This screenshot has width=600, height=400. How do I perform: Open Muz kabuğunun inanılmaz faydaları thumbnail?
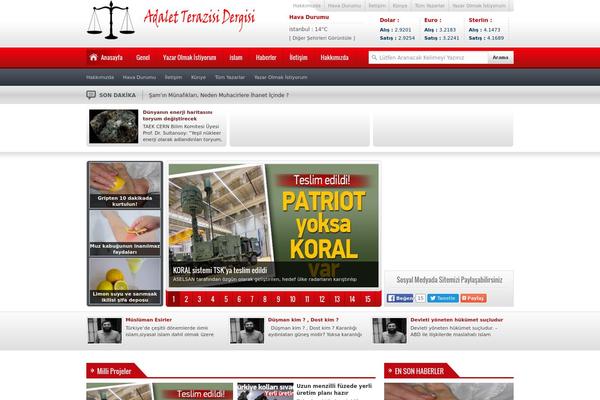(125, 233)
